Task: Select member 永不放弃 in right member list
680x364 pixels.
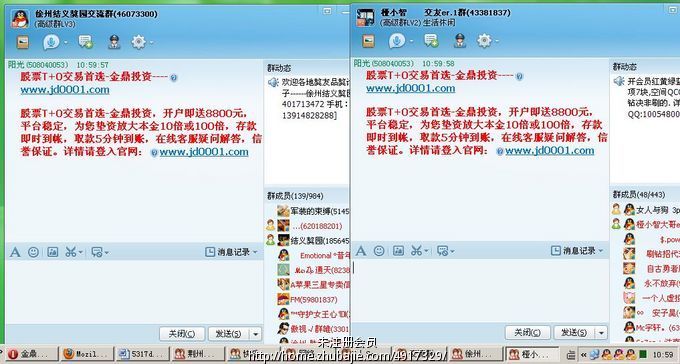Action: click(x=651, y=283)
